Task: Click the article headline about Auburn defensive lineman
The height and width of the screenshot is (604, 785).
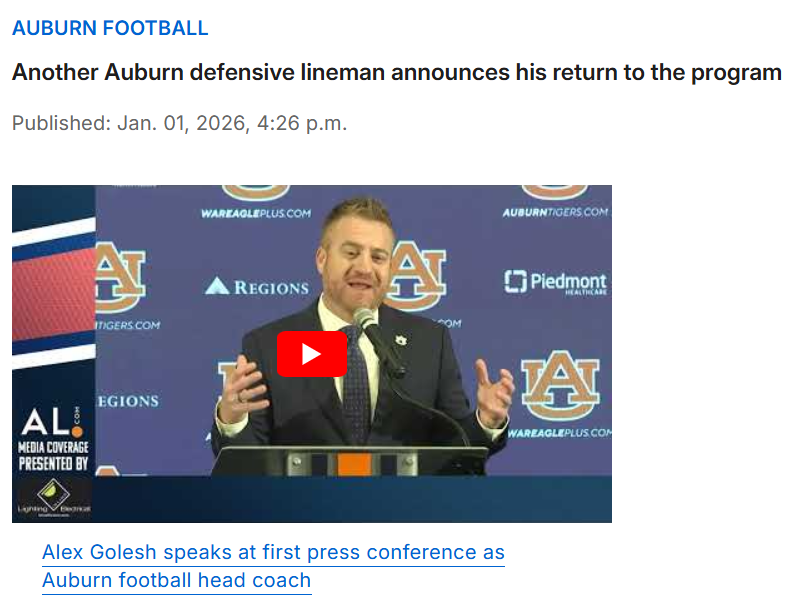Action: coord(396,73)
